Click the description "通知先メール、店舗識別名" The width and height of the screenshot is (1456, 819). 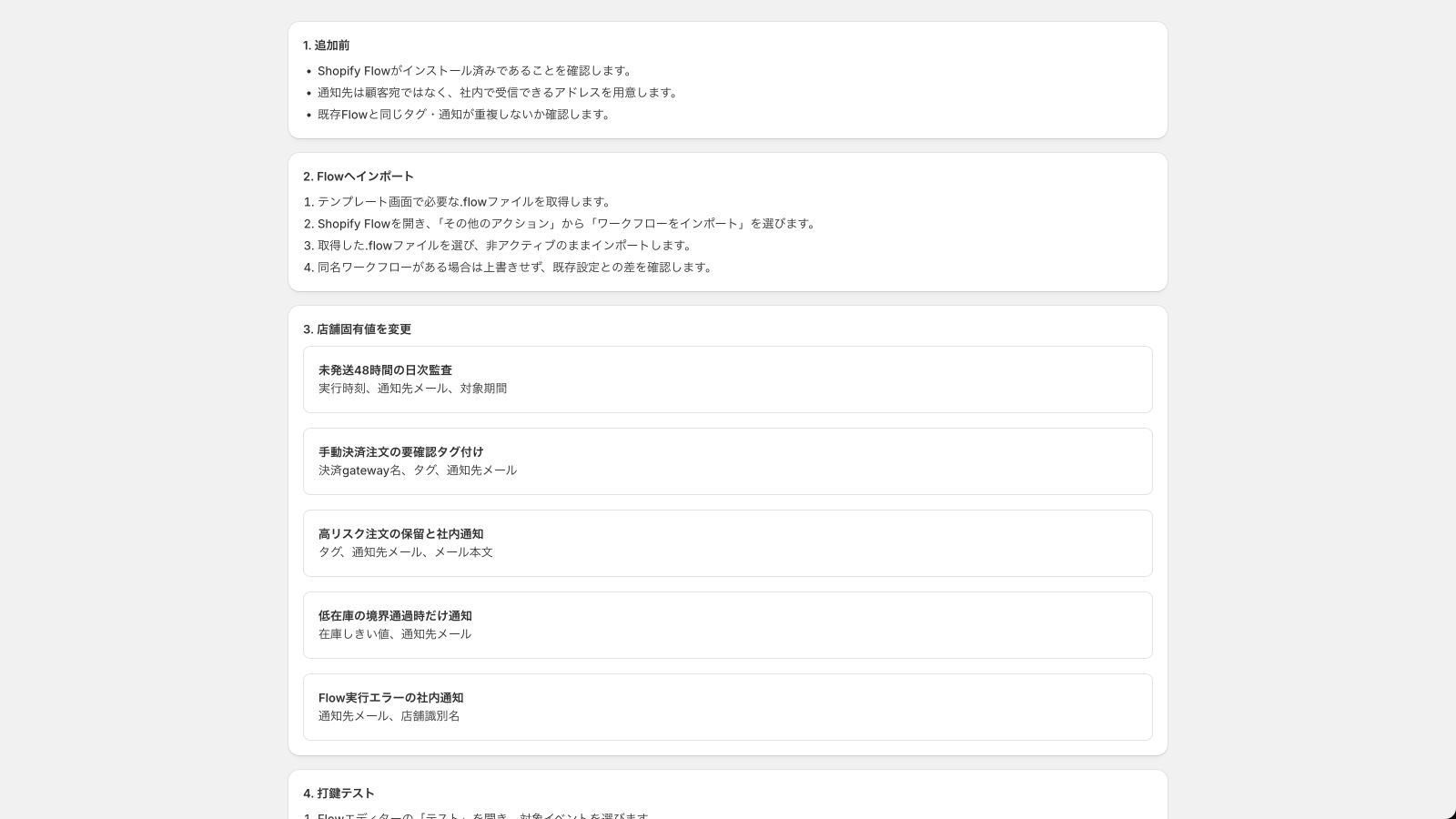[389, 716]
